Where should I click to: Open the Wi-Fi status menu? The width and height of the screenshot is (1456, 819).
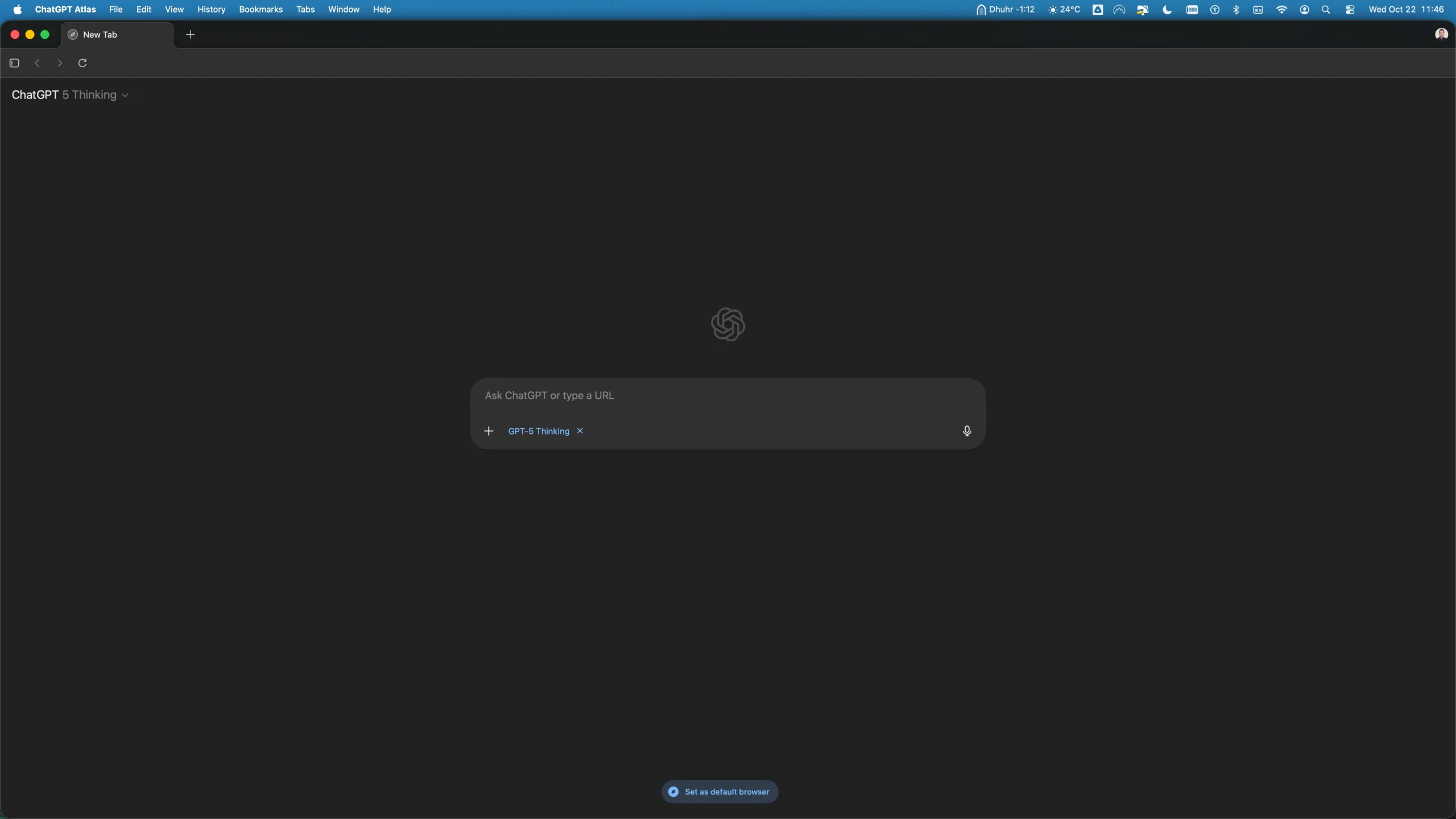point(1281,10)
